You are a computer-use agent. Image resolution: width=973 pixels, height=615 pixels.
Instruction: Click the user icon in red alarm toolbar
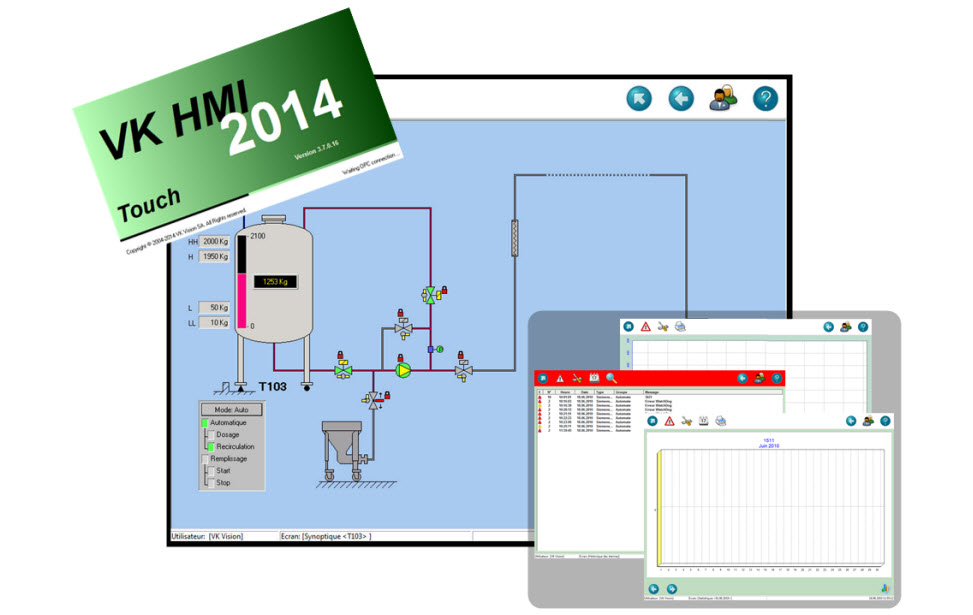[x=760, y=378]
